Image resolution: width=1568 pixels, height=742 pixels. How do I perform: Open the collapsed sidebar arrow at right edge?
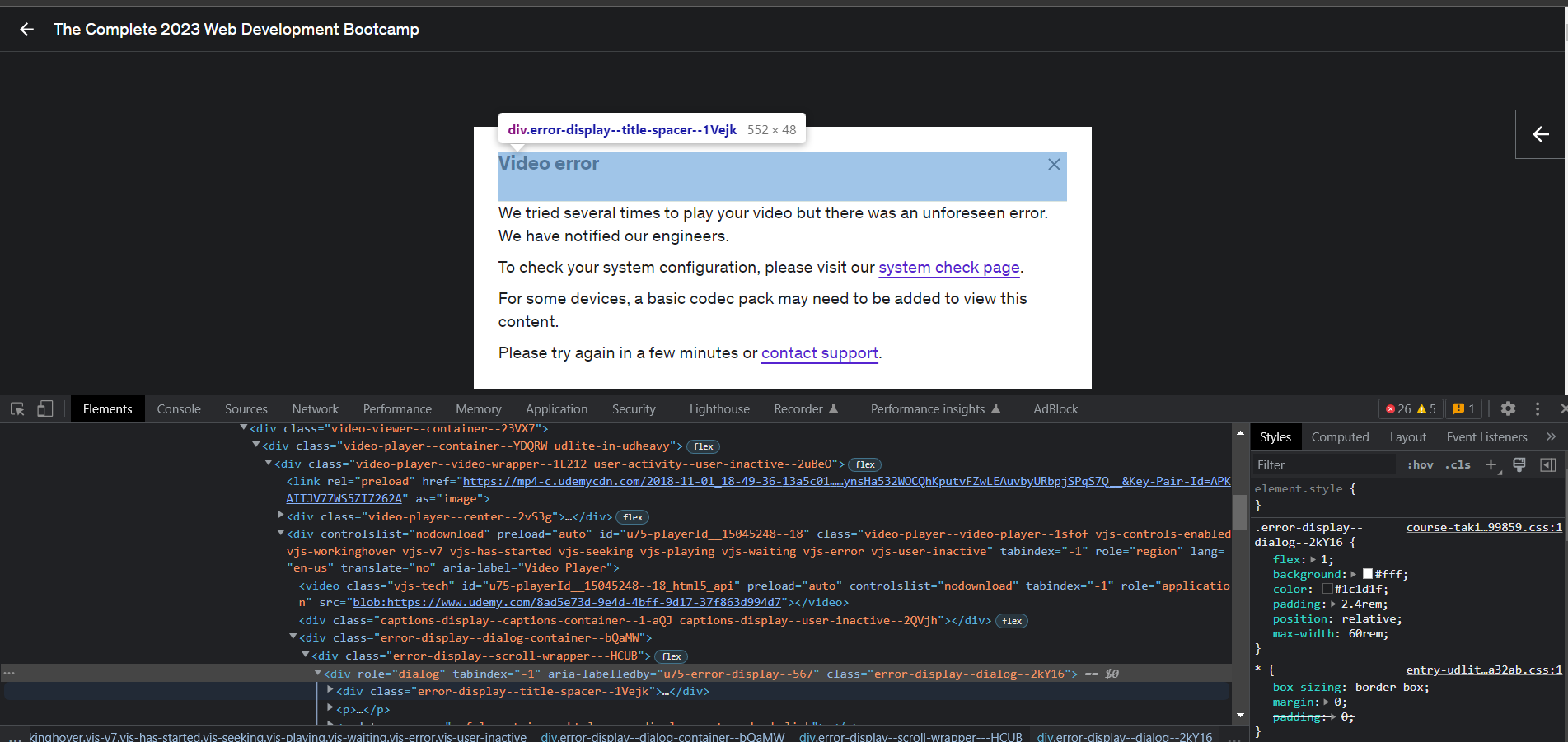click(x=1541, y=134)
